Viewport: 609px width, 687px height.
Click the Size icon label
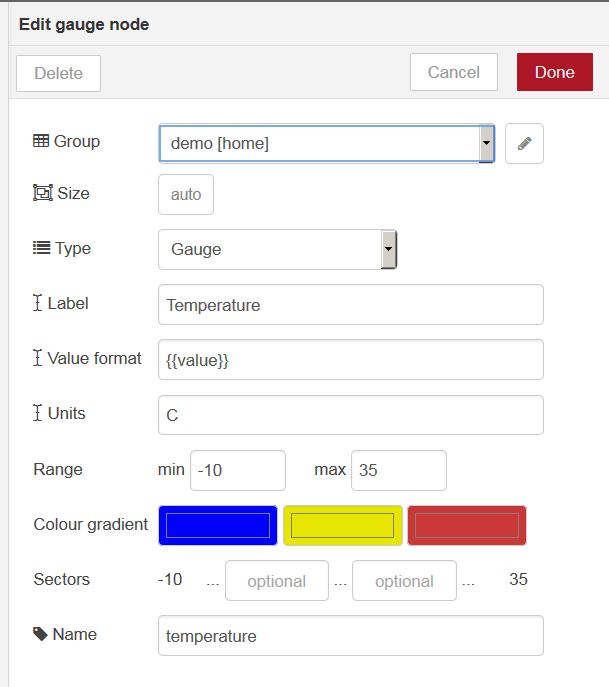pyautogui.click(x=42, y=193)
